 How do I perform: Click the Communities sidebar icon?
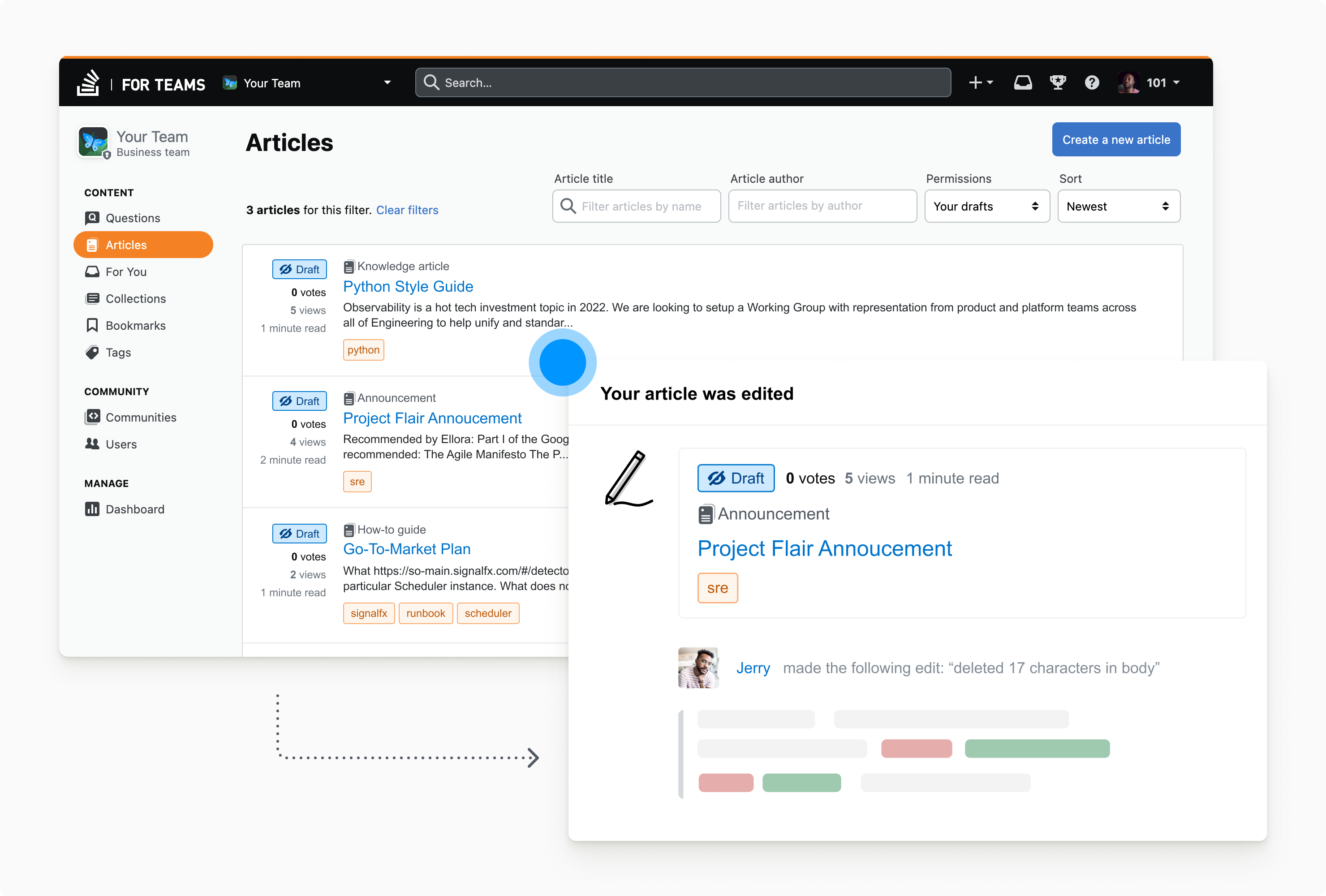(x=92, y=417)
